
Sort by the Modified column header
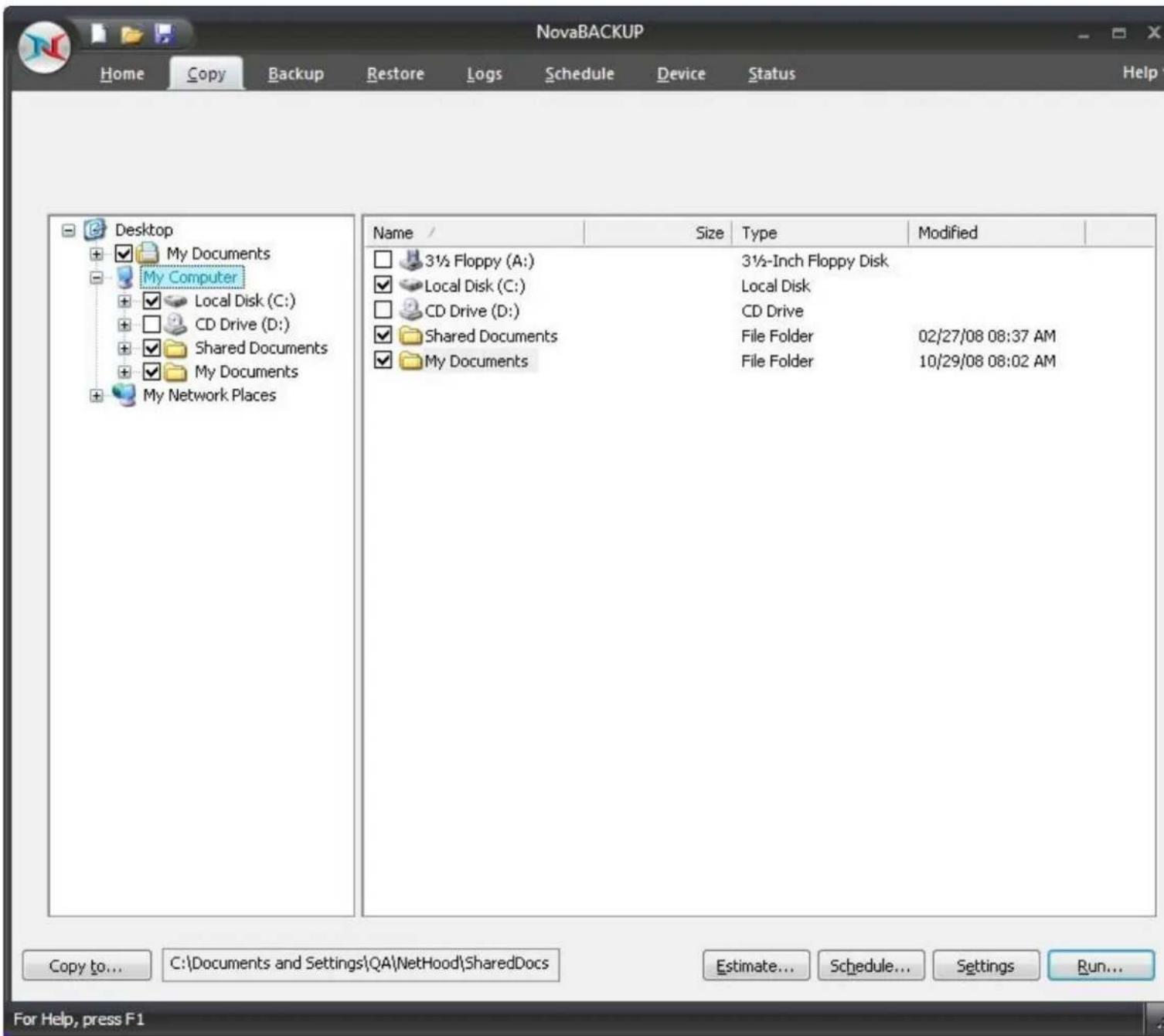[x=996, y=233]
